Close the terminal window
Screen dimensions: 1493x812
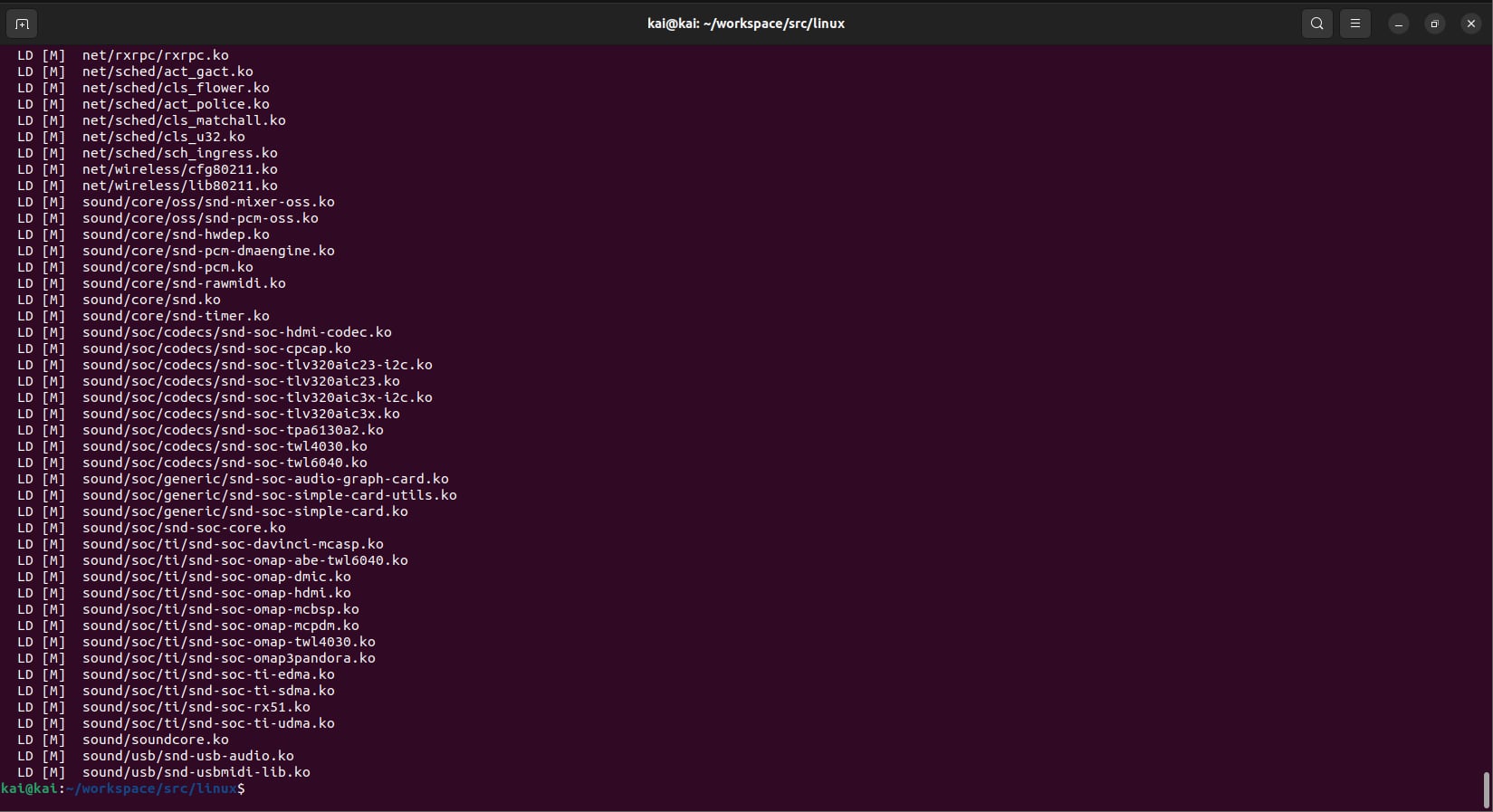(1471, 24)
